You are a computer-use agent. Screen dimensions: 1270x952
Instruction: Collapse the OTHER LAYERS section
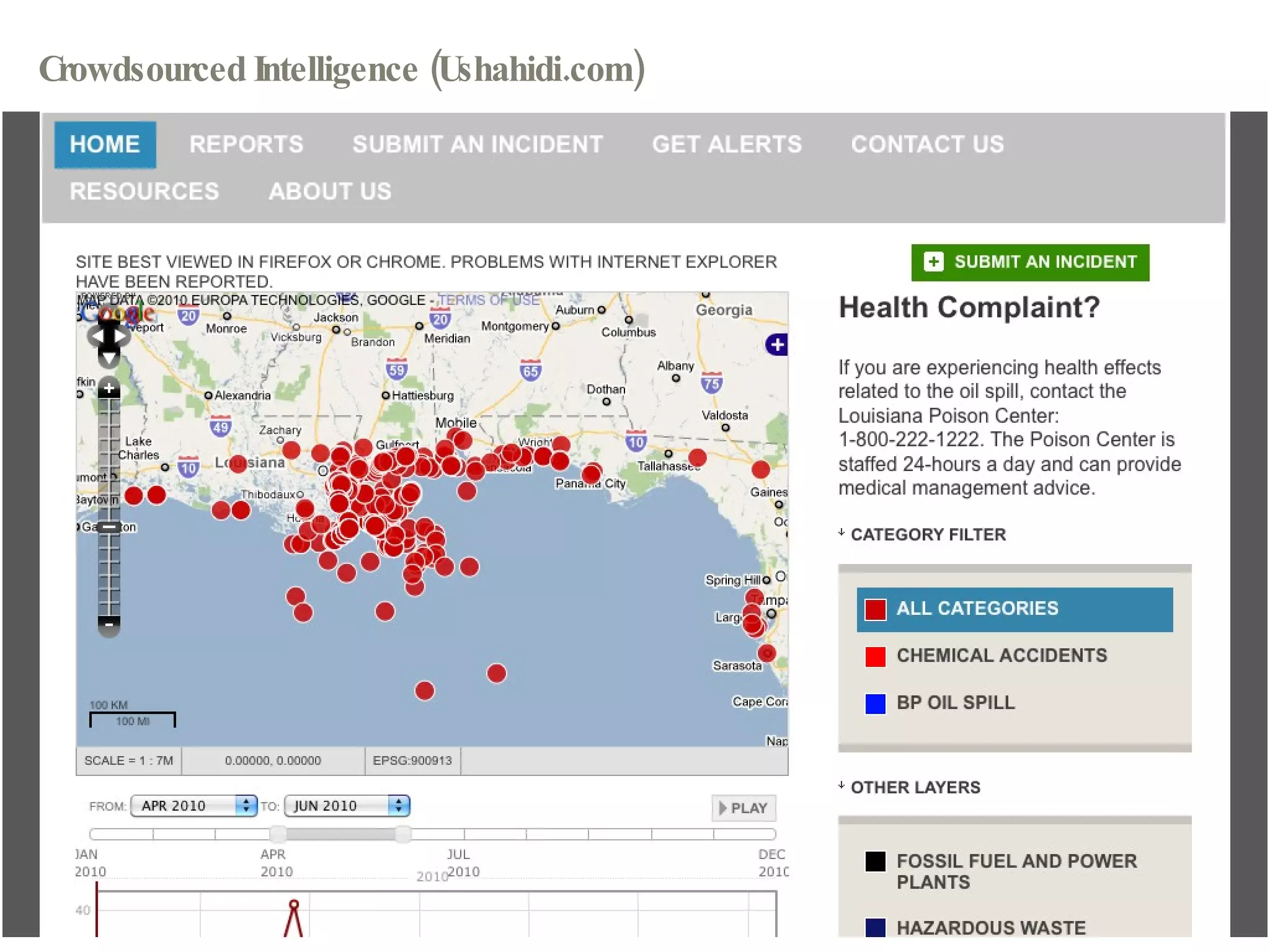coord(910,787)
